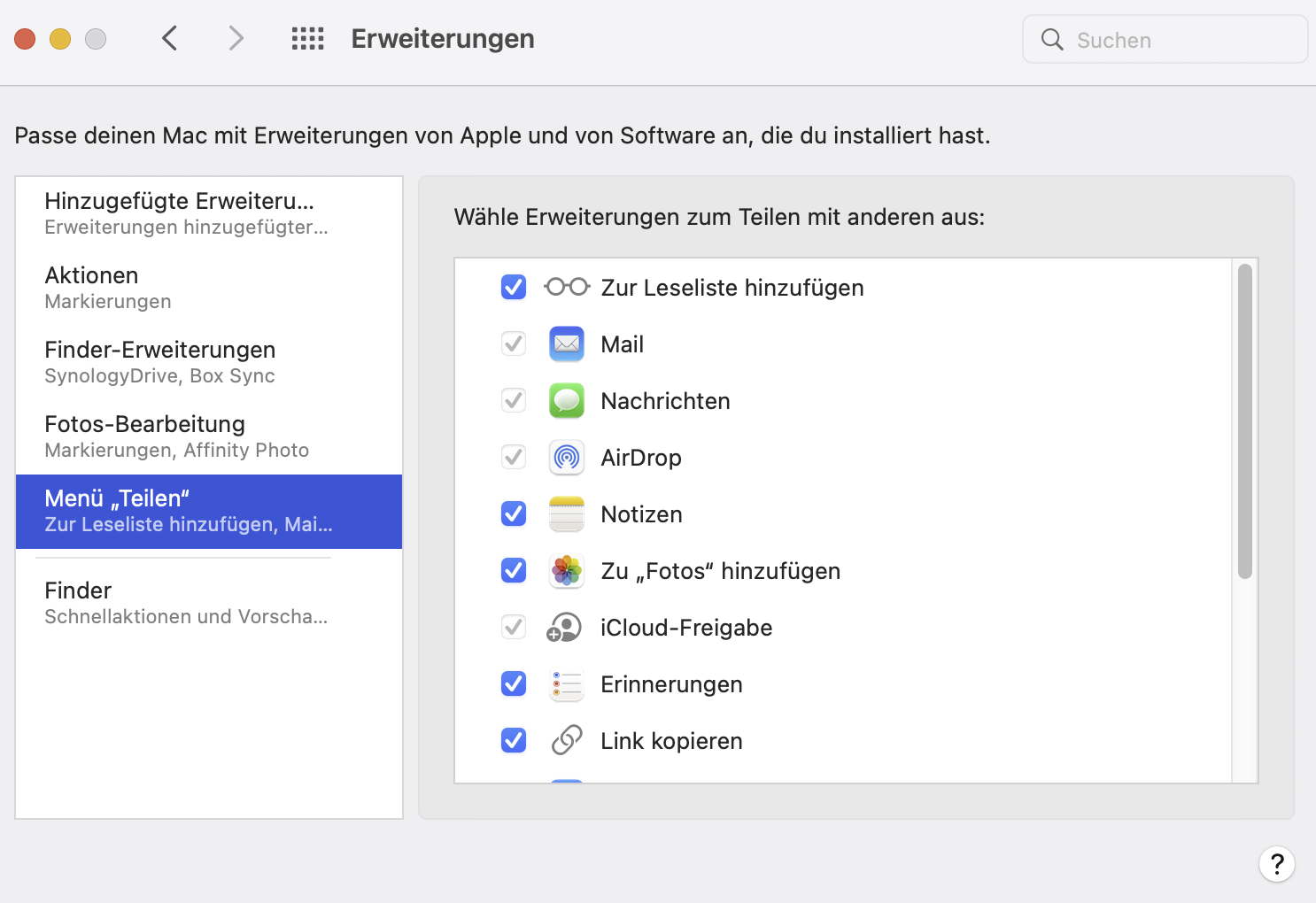This screenshot has width=1316, height=903.
Task: Uncheck Zur Leseliste hinzufügen checkbox
Action: 514,288
